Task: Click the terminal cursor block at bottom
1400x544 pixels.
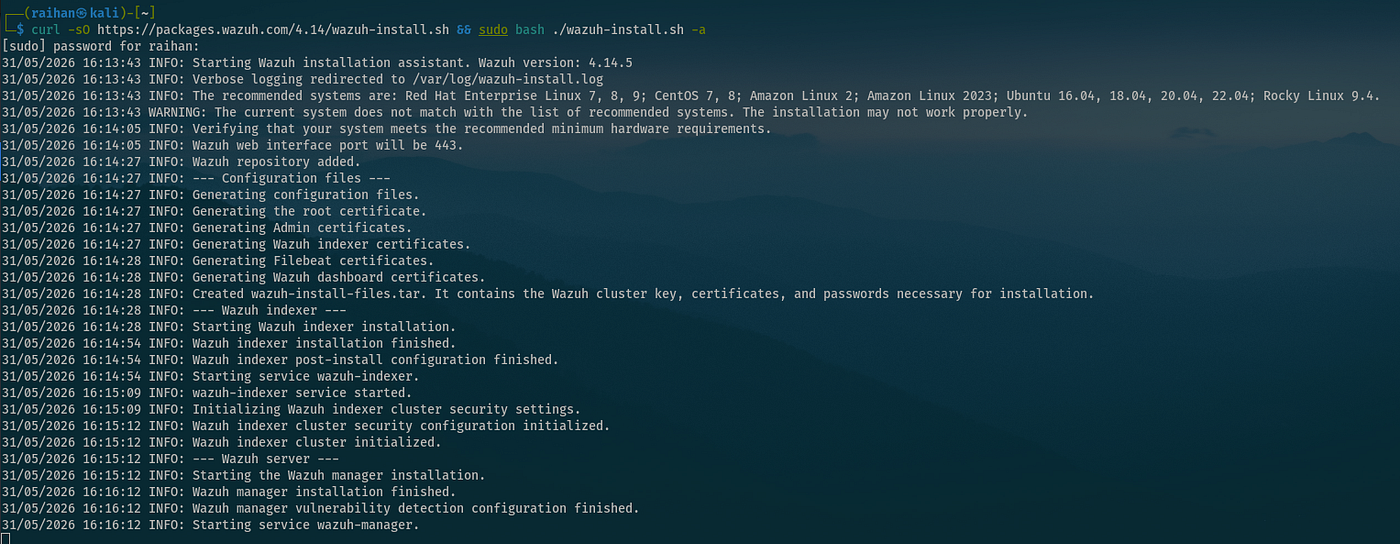Action: coord(6,538)
